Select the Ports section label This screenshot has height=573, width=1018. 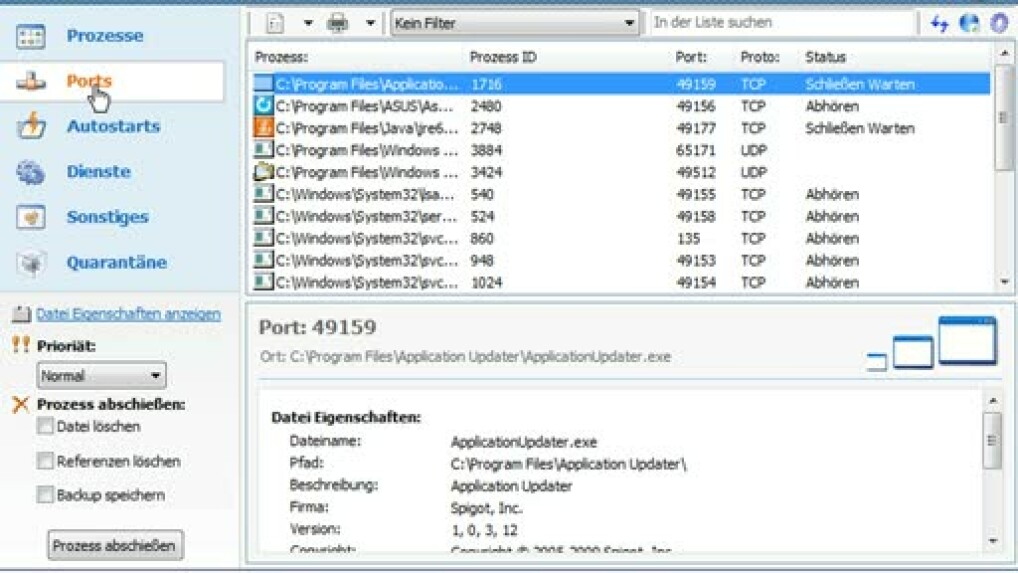89,81
